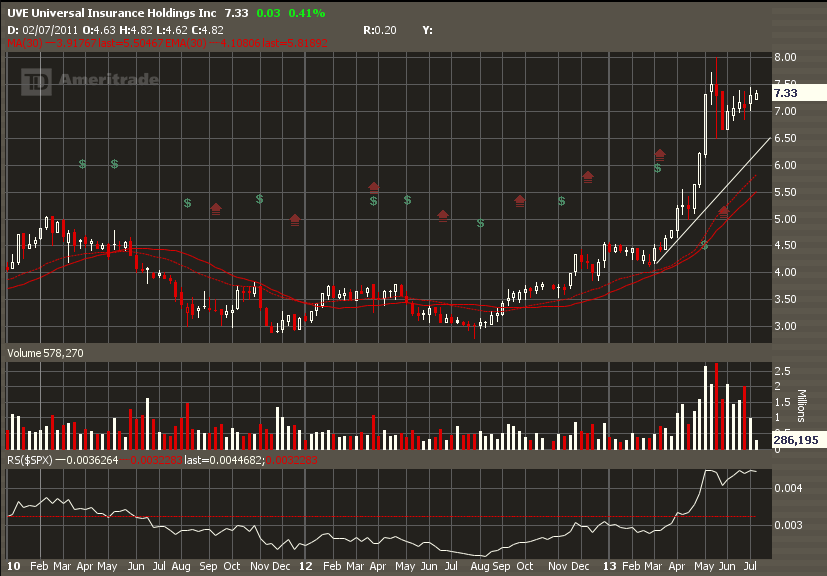Select the rightmost red marker near June 2013
827x576 pixels.
tap(724, 211)
